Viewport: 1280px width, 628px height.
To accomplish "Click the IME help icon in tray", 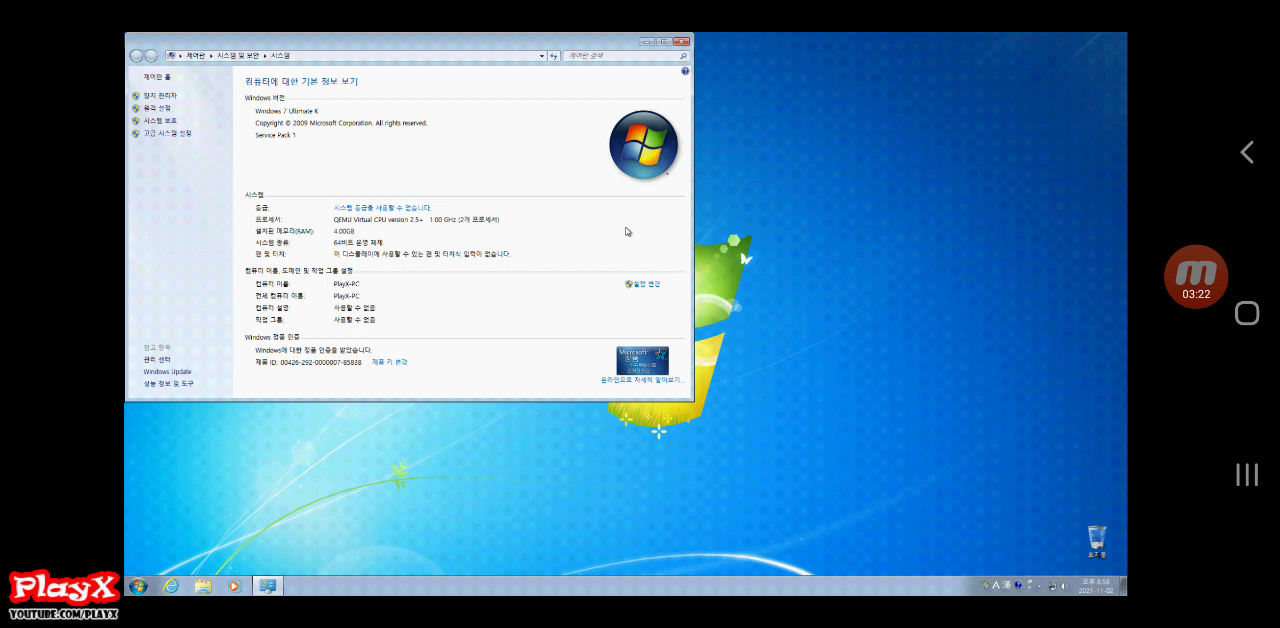I will click(1018, 585).
